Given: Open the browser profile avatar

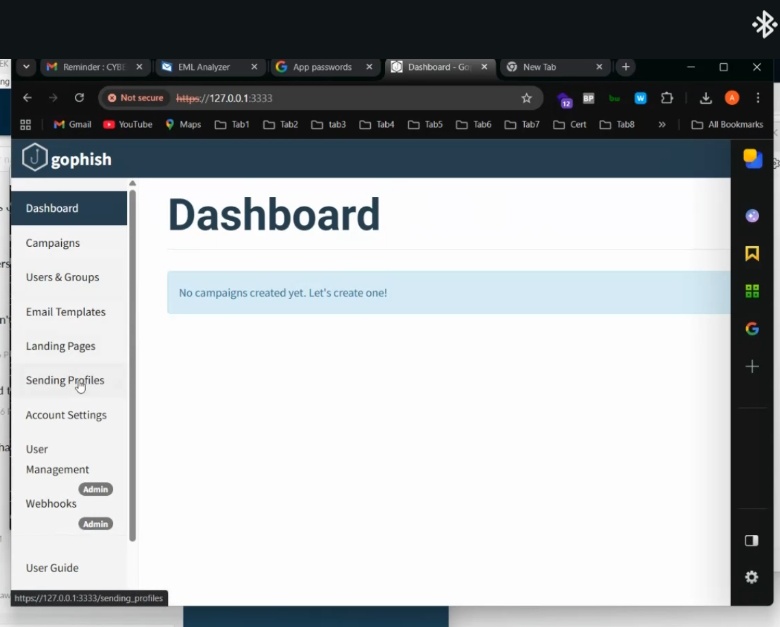Looking at the screenshot, I should [x=732, y=98].
